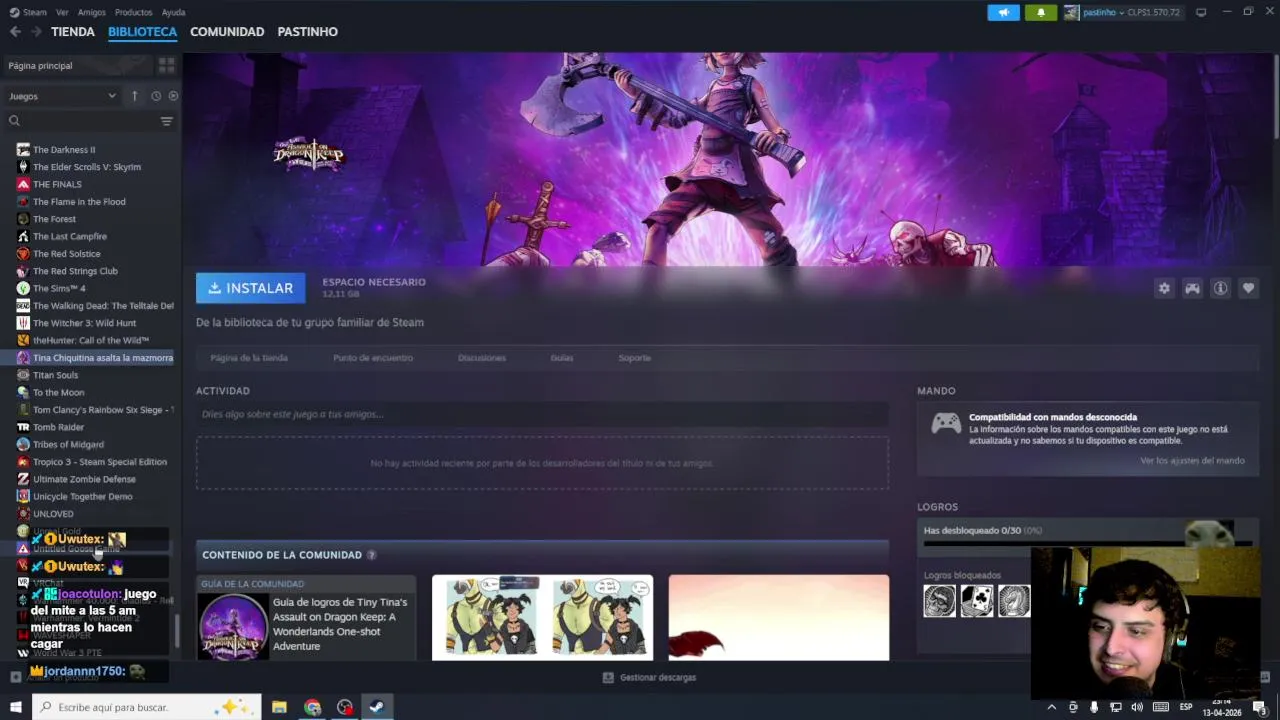The width and height of the screenshot is (1280, 720).
Task: Click the help icon next to Contenido de la Comunidad
Action: (371, 555)
